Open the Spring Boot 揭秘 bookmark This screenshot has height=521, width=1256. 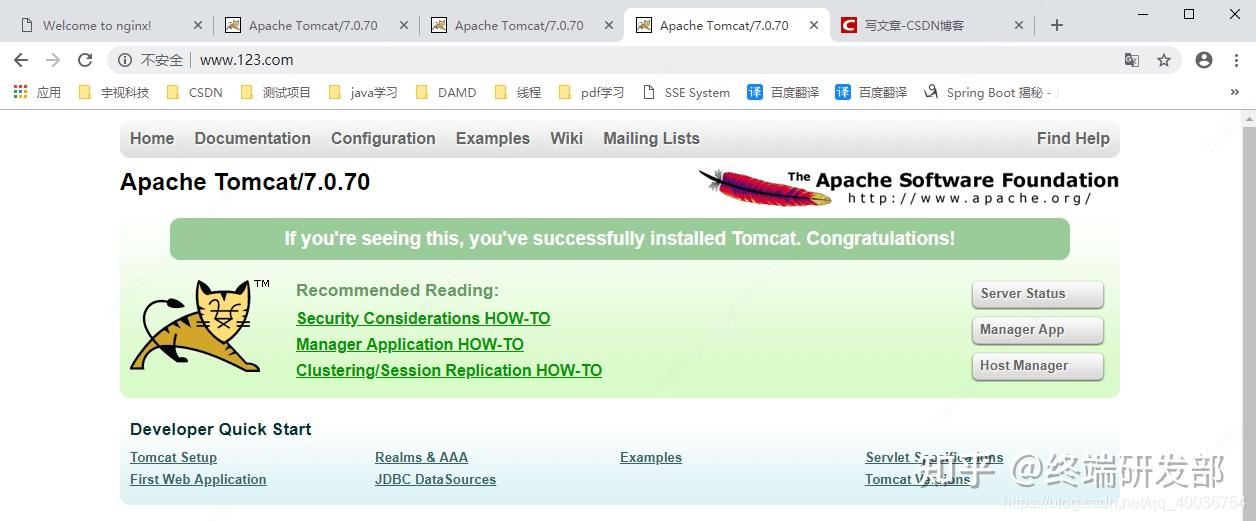click(991, 92)
